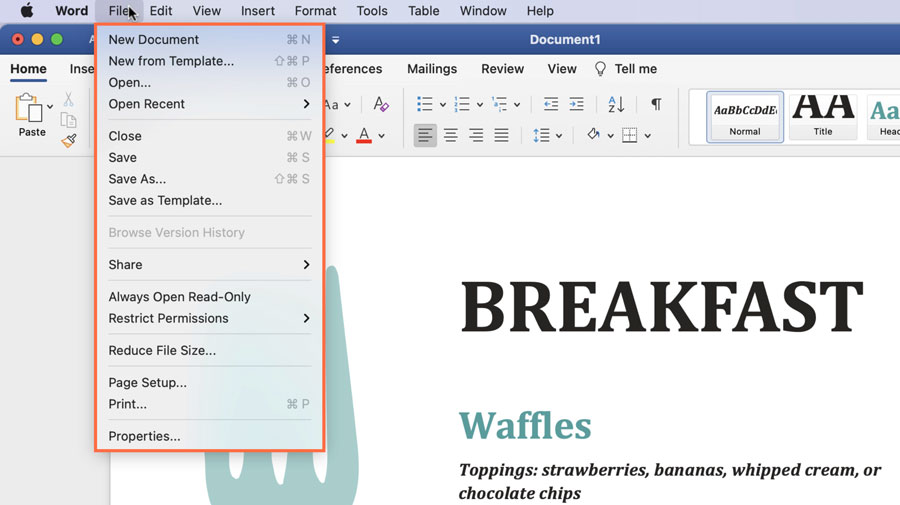900x505 pixels.
Task: Click the Cut scissors icon
Action: click(x=68, y=99)
